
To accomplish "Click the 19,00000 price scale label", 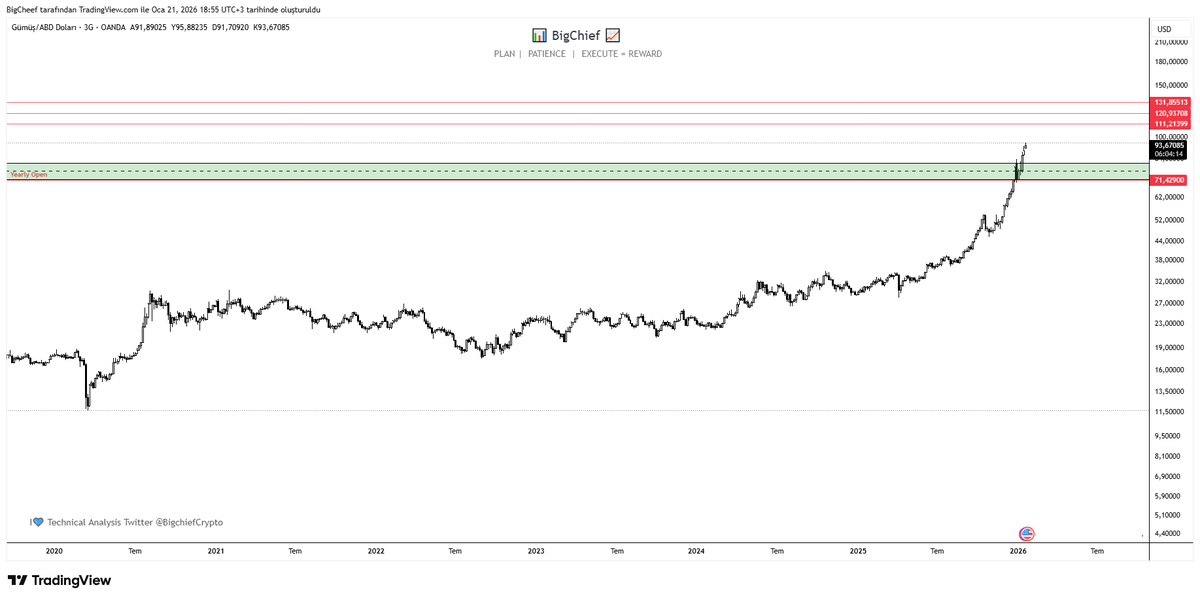I will tap(1171, 348).
